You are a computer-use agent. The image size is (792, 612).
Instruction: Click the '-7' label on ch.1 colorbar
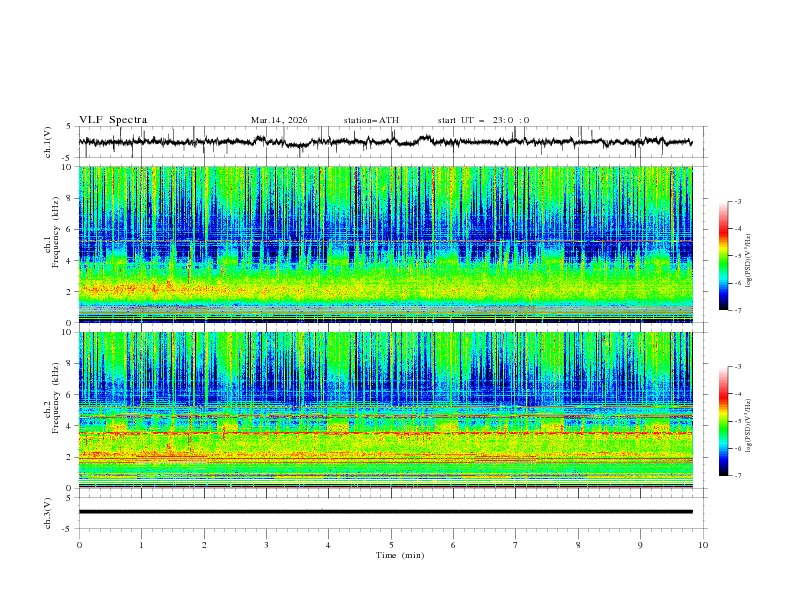click(x=737, y=310)
